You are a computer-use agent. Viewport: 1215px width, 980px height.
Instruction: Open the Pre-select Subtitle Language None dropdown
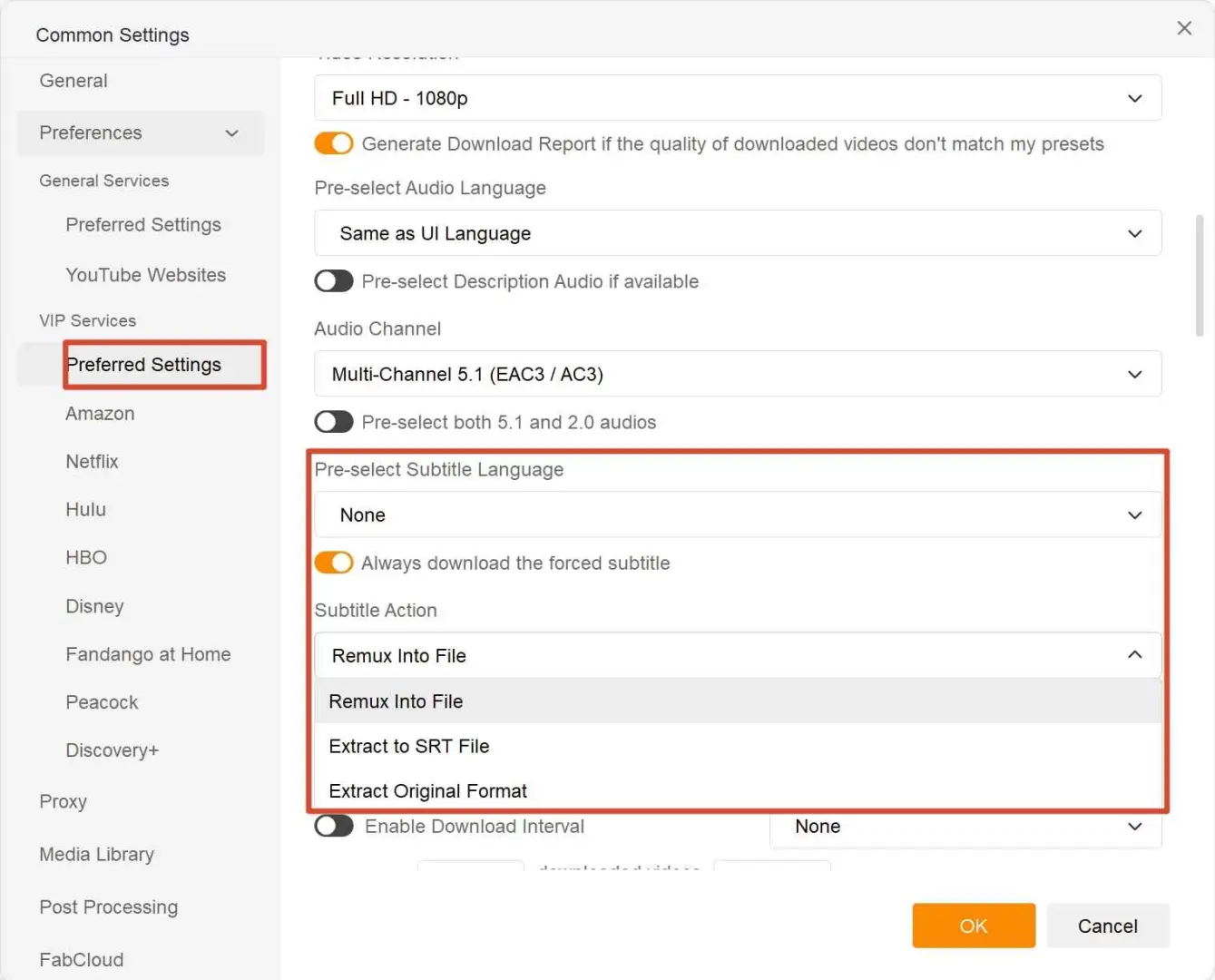coord(738,514)
